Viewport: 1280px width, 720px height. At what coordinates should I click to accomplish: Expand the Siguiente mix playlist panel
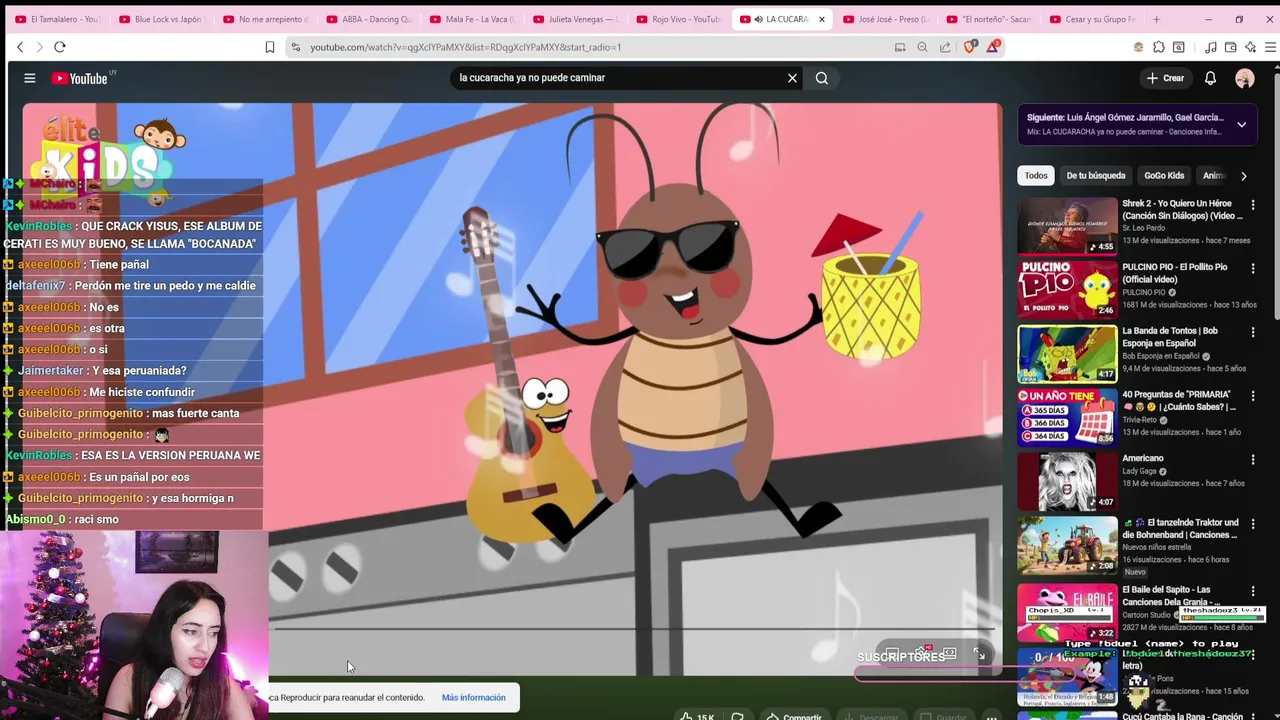1241,125
